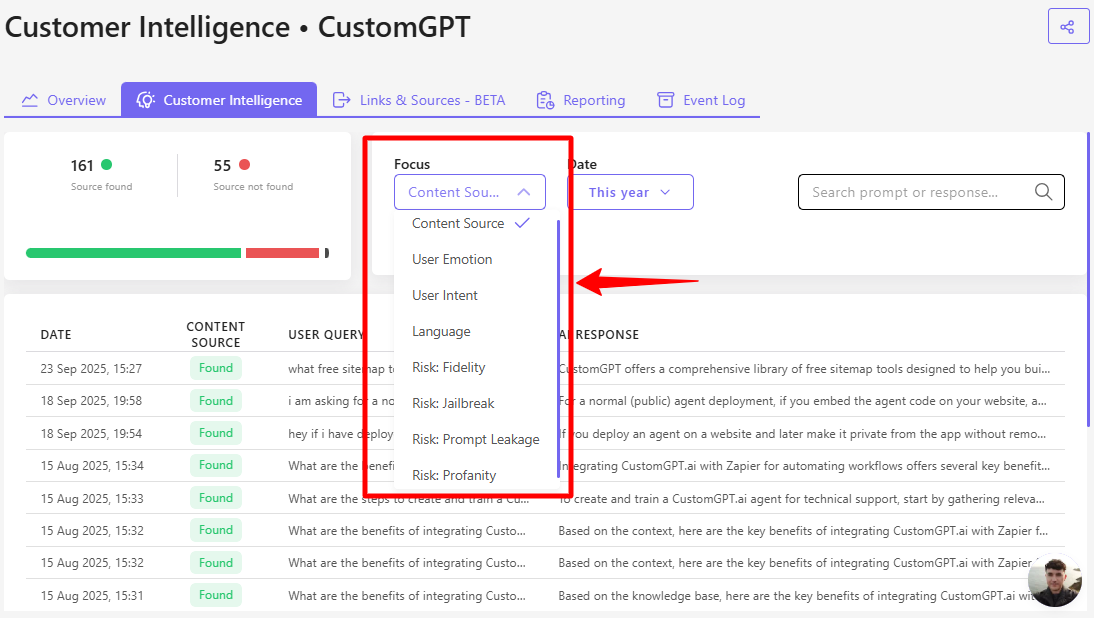
Task: Choose User Emotion focus option
Action: 452,259
